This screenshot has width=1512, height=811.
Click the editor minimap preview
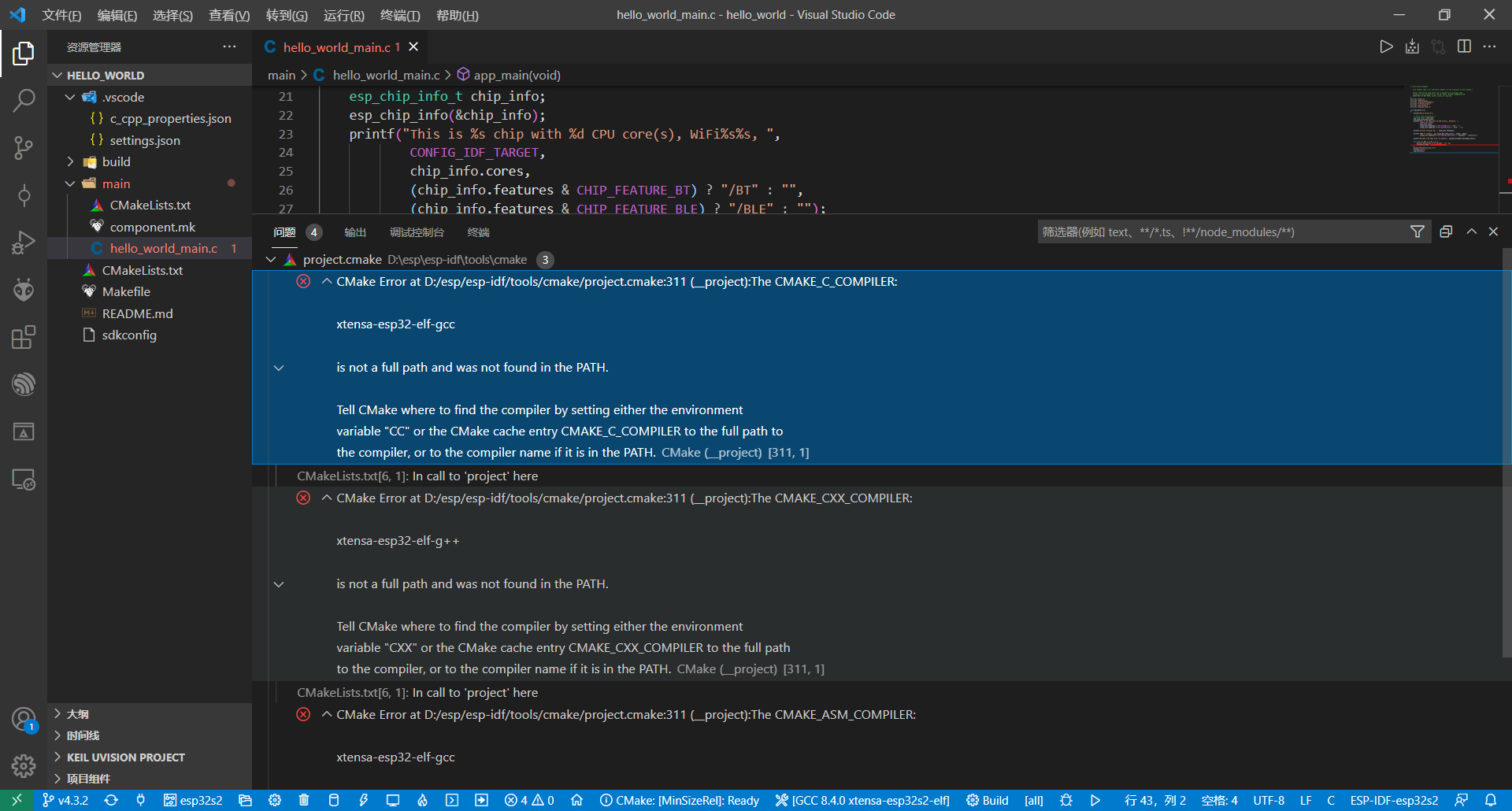coord(1453,120)
